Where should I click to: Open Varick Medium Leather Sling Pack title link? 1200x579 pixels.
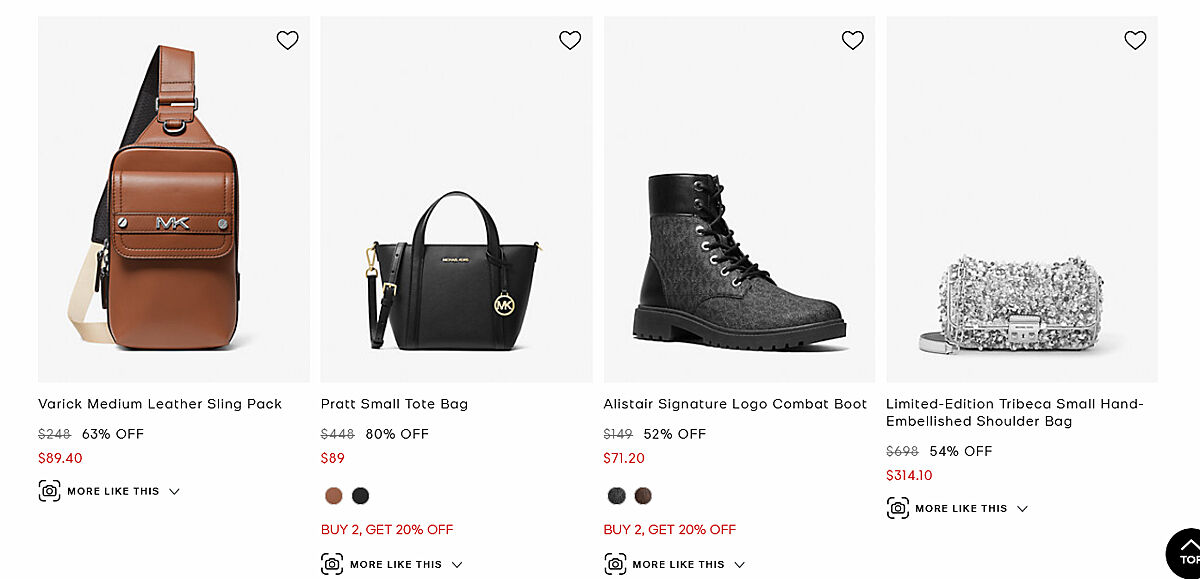160,404
